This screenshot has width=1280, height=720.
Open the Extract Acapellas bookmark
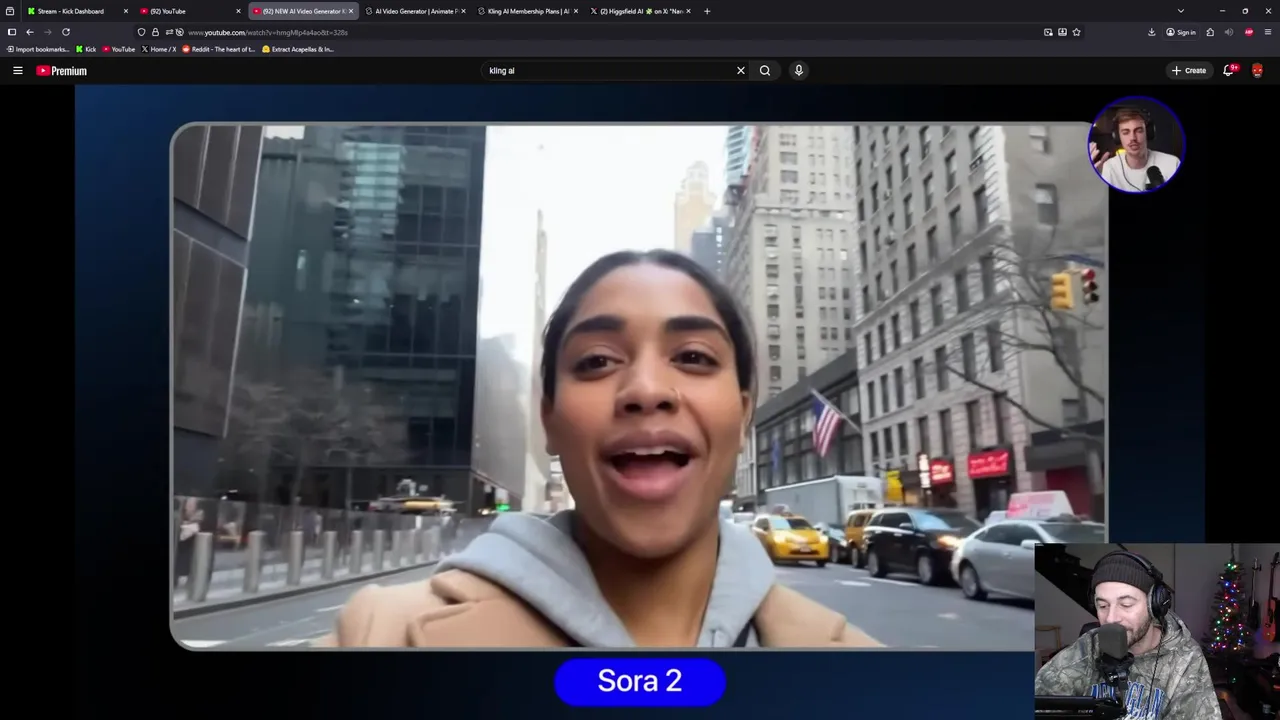(x=298, y=49)
